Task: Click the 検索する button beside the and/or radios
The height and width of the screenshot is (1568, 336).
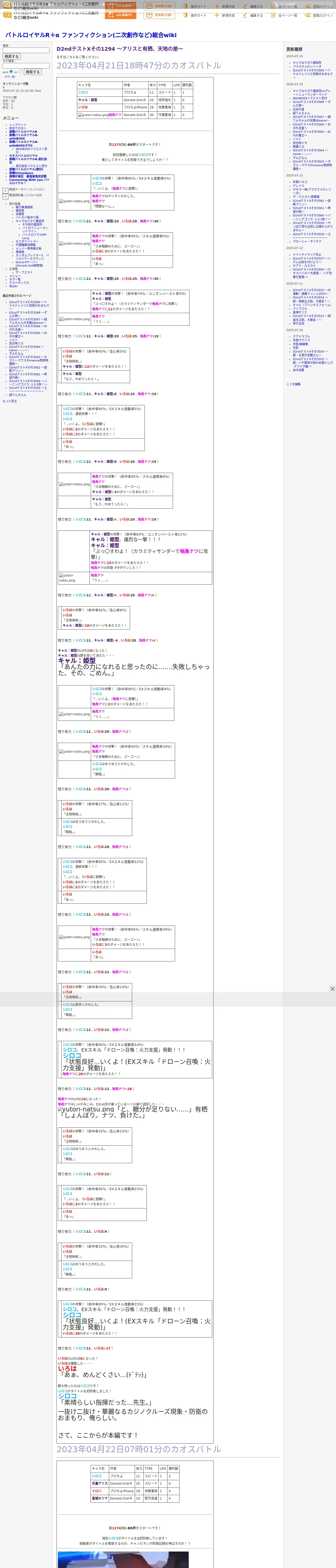Action: point(32,72)
